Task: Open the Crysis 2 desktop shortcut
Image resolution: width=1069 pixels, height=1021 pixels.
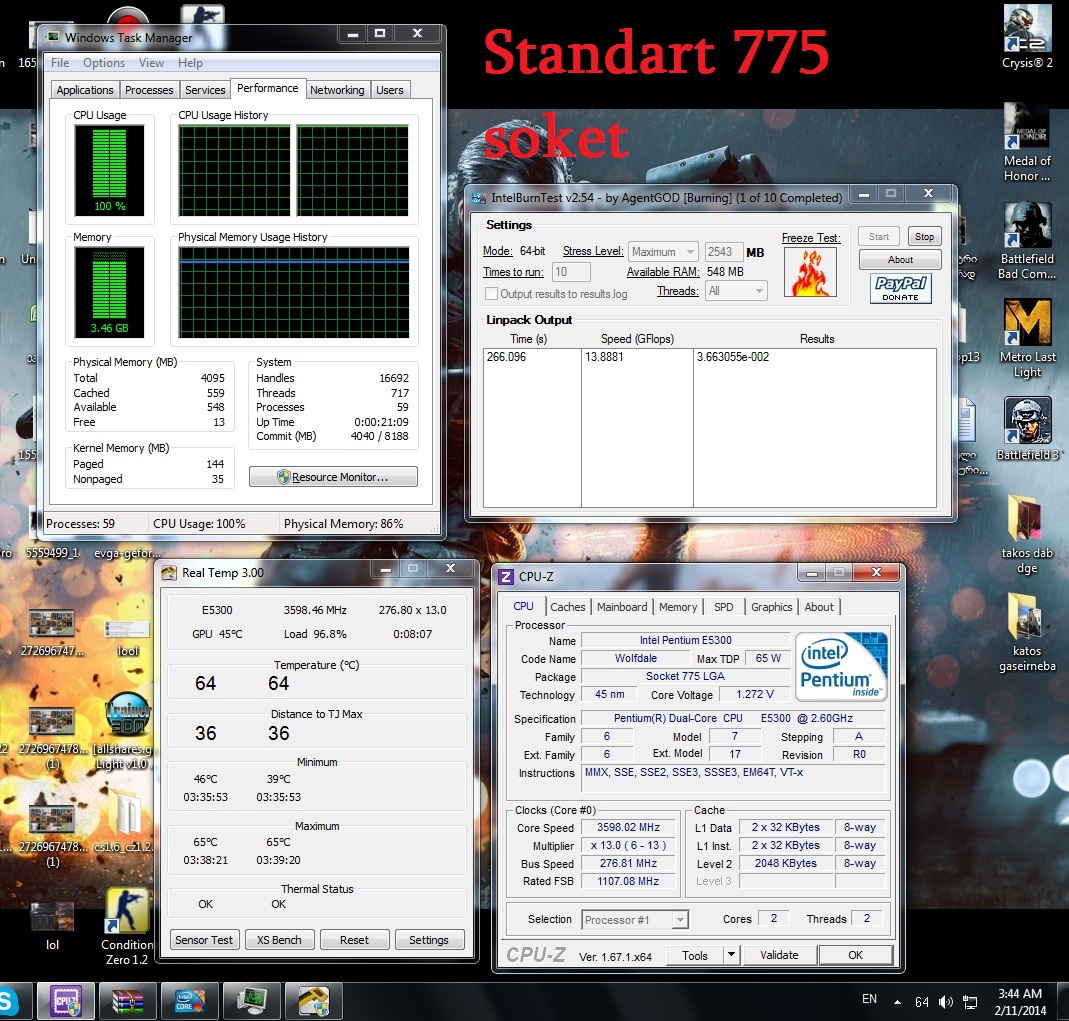Action: coord(1027,34)
